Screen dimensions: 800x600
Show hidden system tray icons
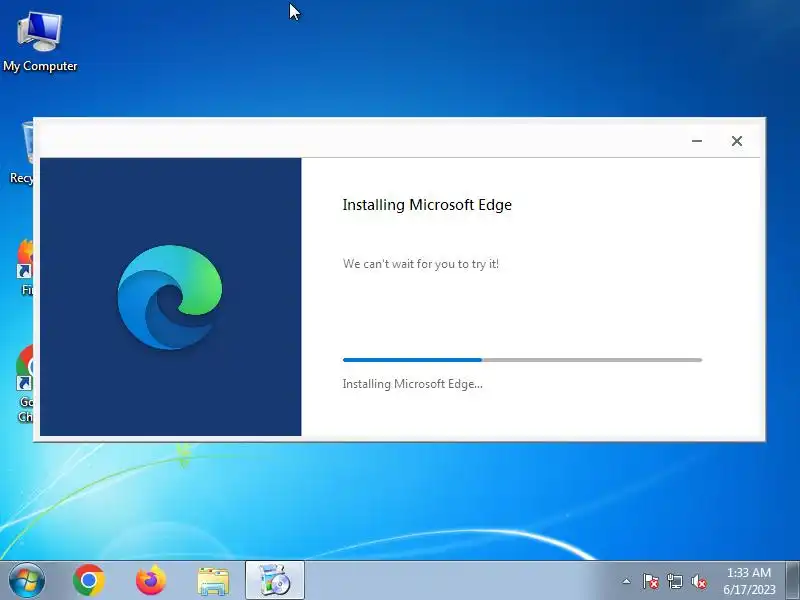click(627, 581)
